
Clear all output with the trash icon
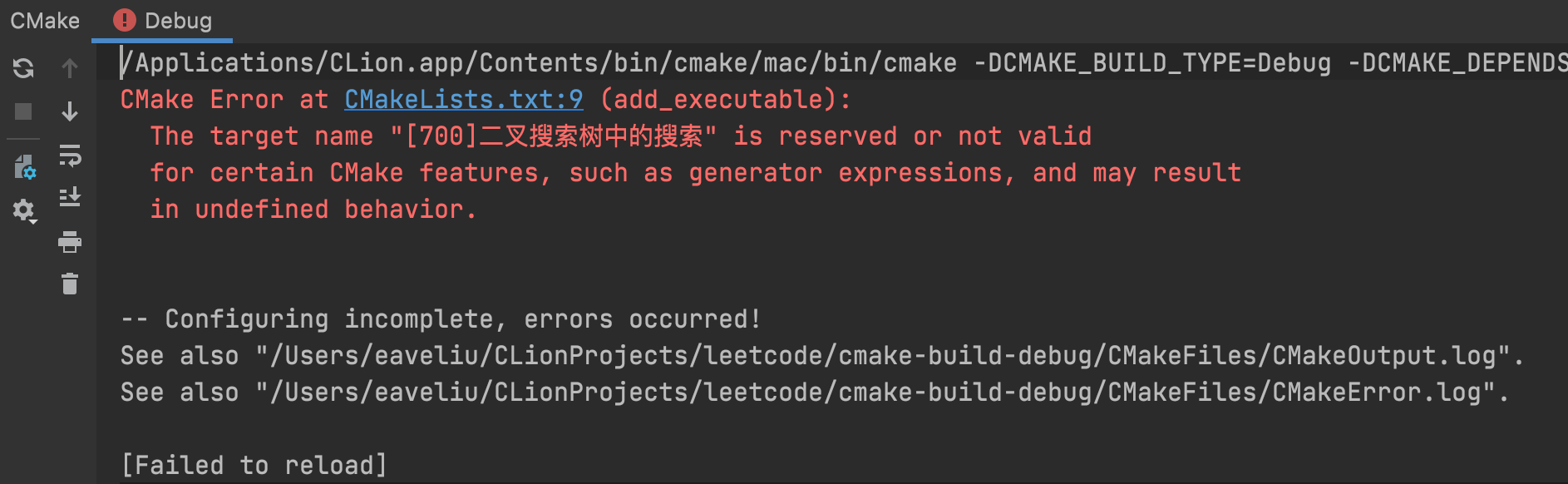pos(70,284)
